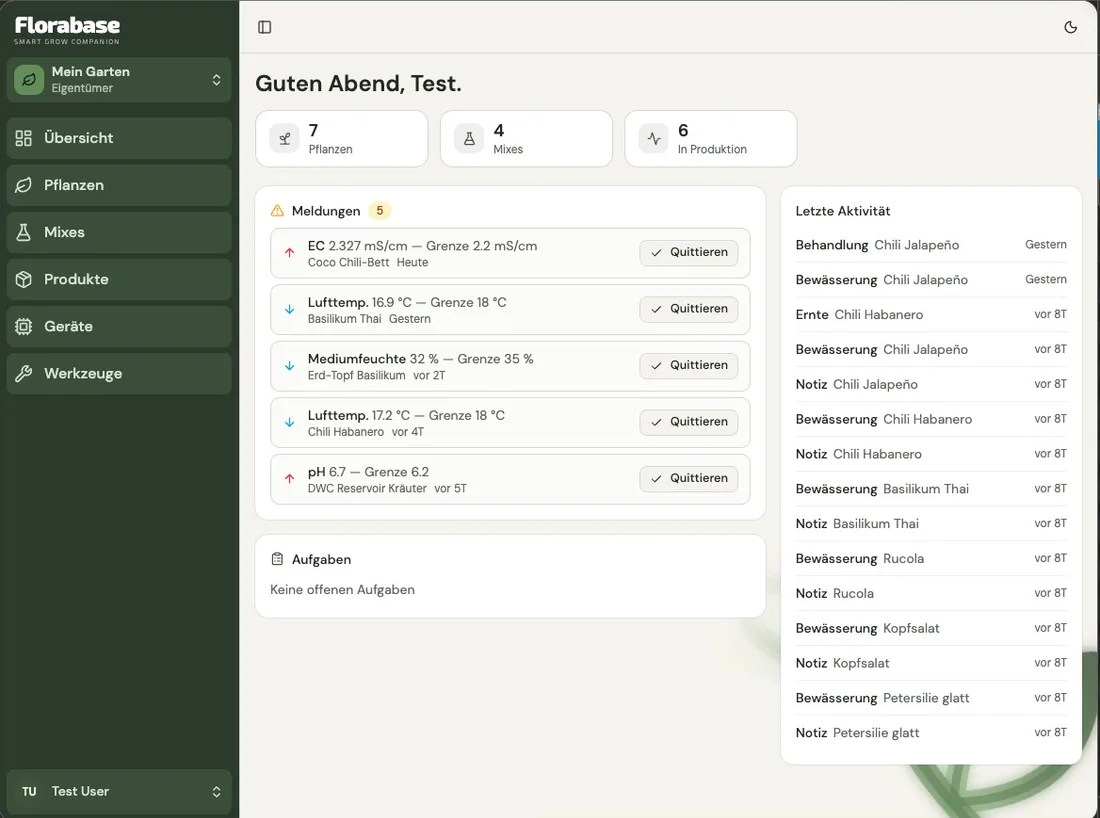Open the Mixes section in sidebar
Image resolution: width=1100 pixels, height=818 pixels.
click(119, 232)
